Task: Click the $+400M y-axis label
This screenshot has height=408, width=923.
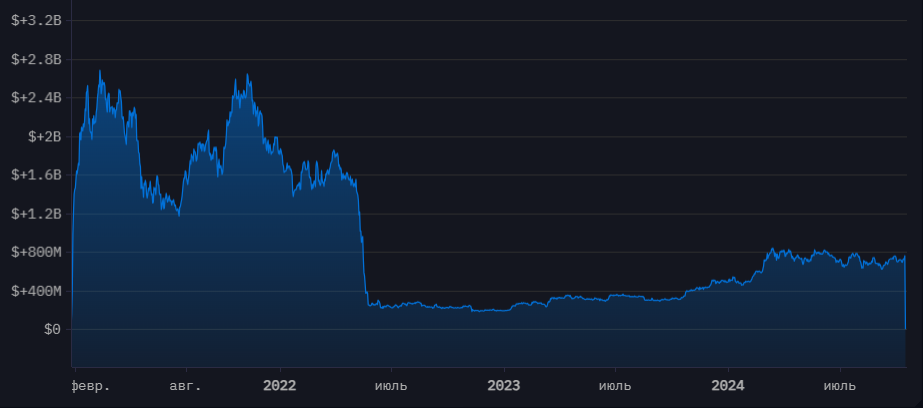Action: [x=36, y=291]
